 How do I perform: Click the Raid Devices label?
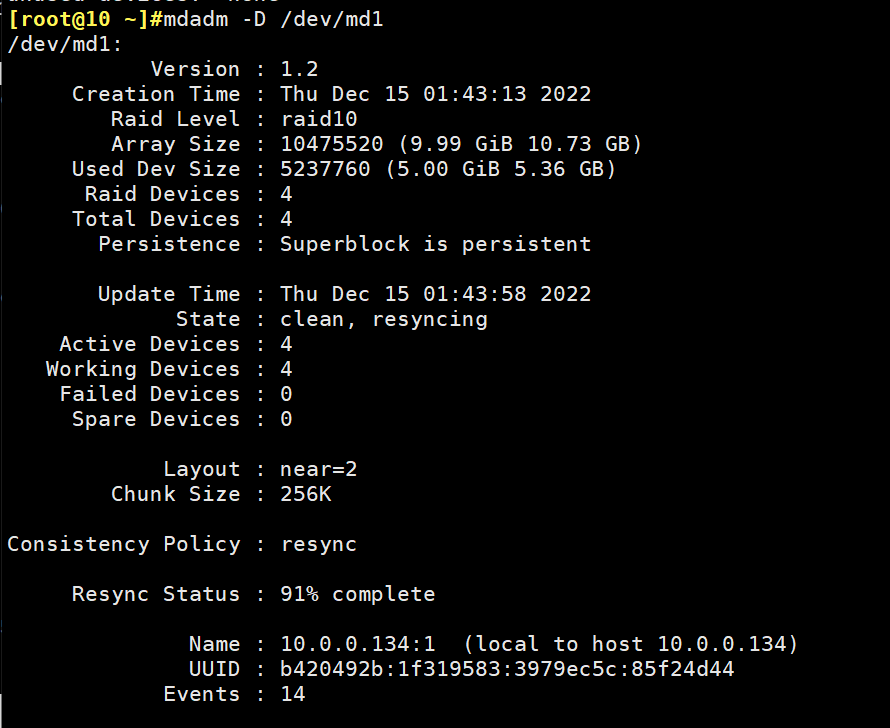pyautogui.click(x=162, y=194)
